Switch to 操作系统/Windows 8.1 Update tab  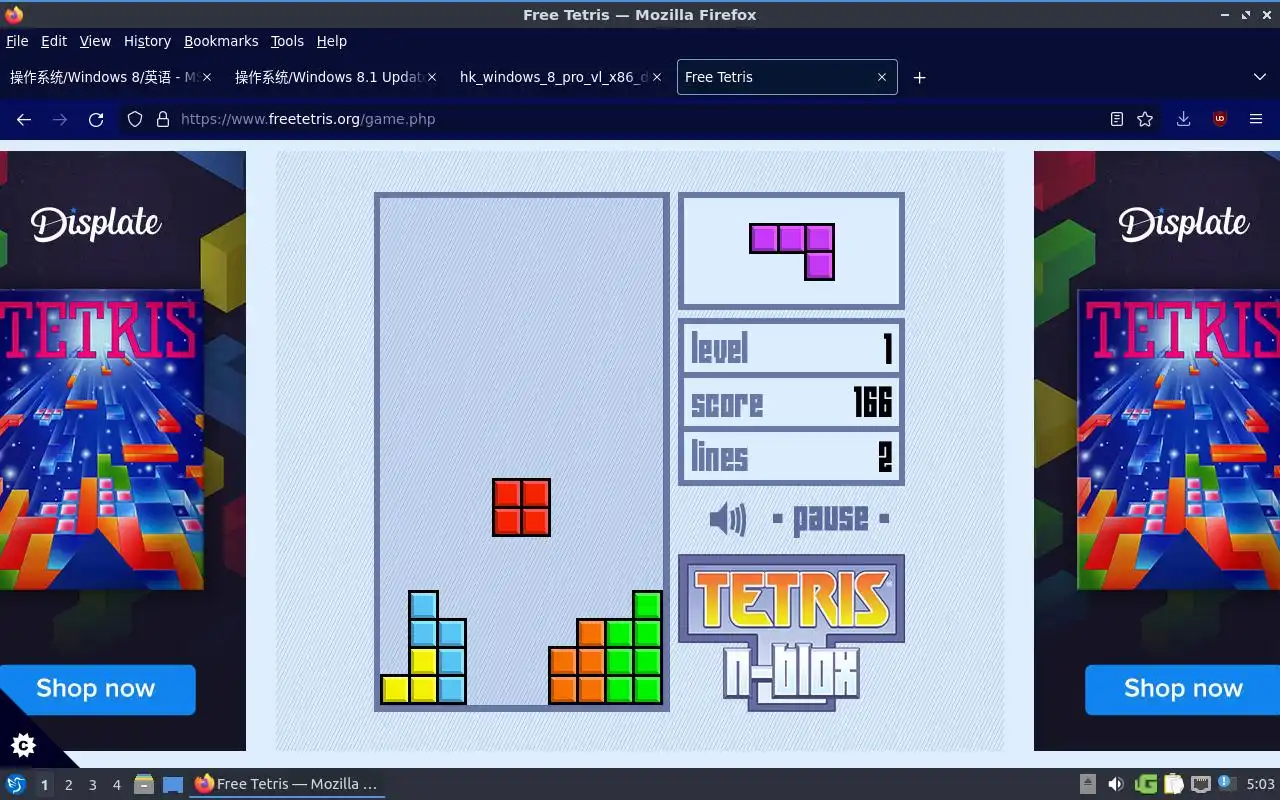pyautogui.click(x=335, y=77)
